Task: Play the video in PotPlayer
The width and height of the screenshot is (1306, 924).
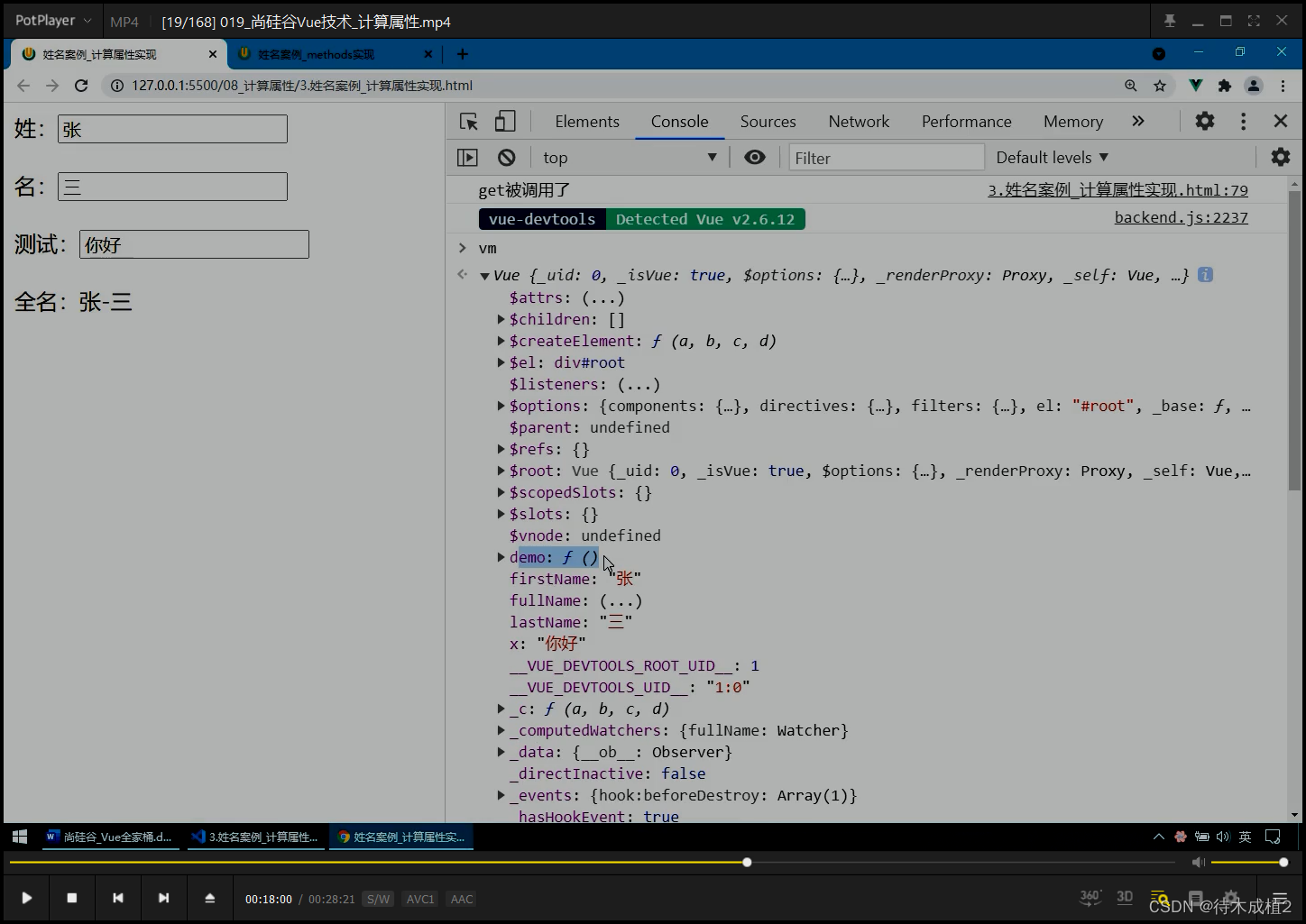Action: tap(26, 898)
